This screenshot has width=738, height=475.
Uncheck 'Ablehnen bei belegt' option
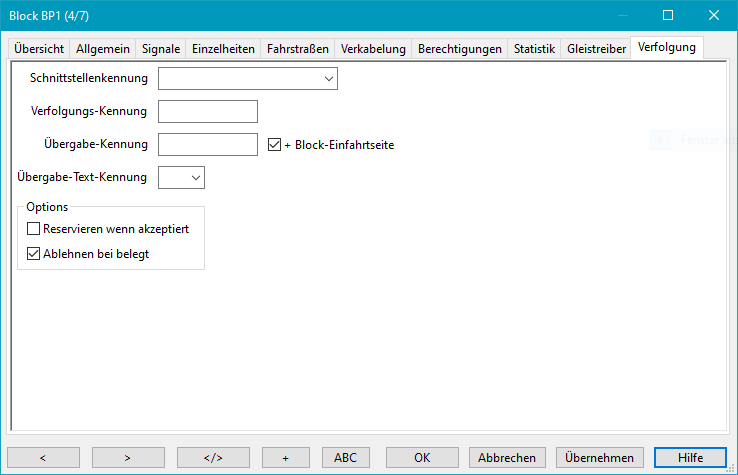(x=34, y=254)
